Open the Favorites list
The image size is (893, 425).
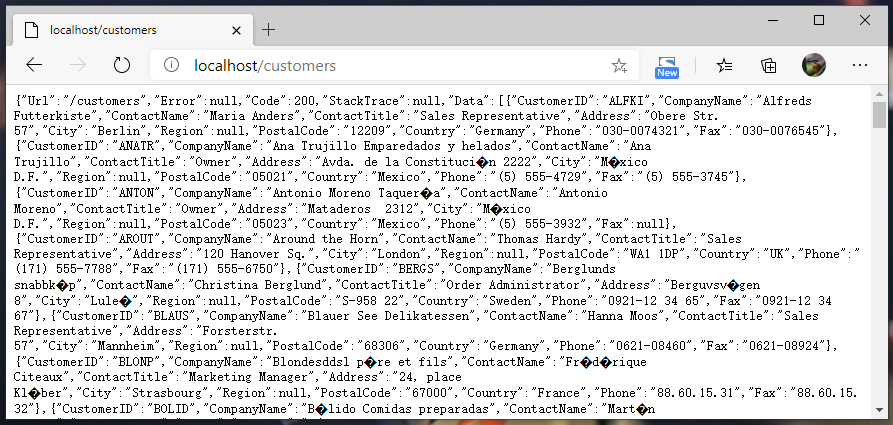tap(724, 66)
